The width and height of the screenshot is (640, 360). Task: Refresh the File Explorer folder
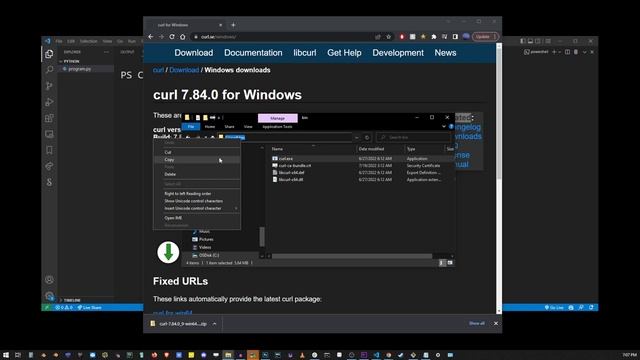[367, 138]
